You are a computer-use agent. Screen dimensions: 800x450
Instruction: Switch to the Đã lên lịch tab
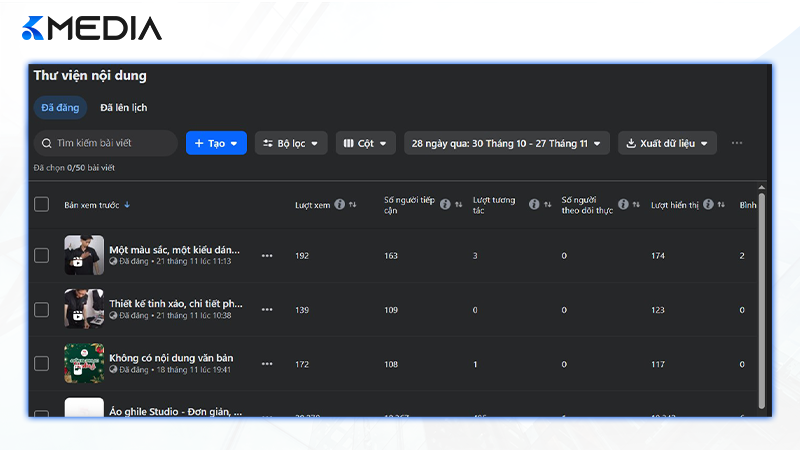123,108
